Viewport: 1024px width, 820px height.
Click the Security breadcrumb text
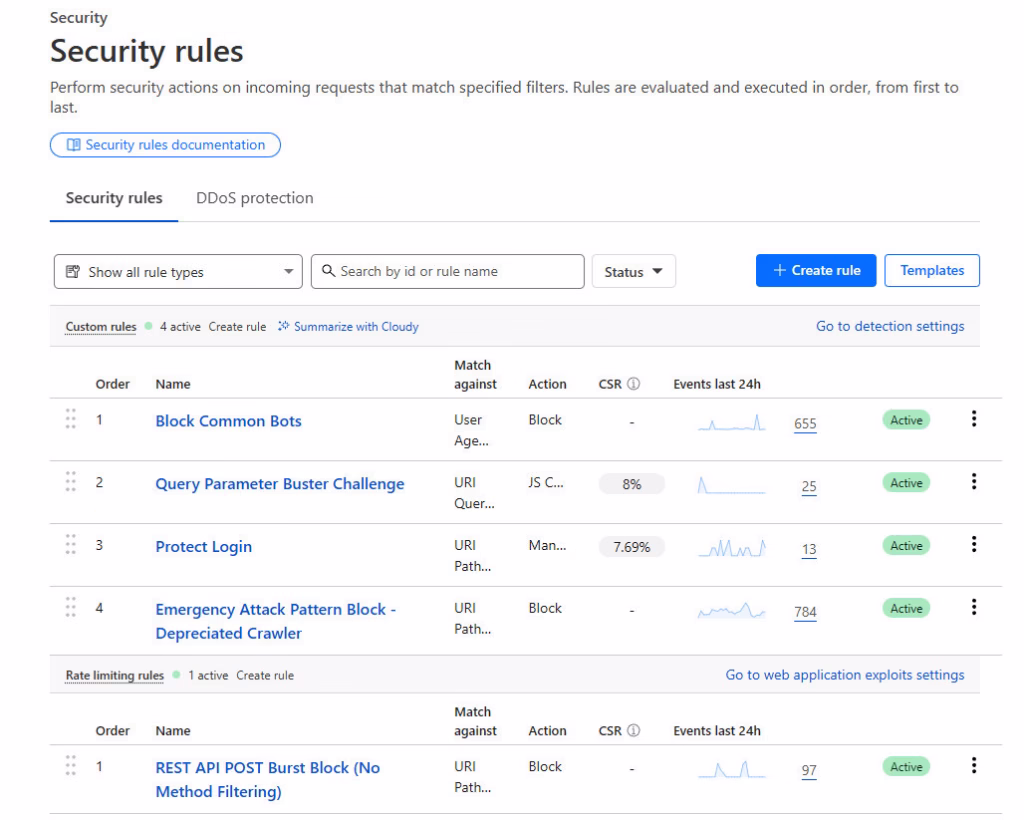pos(78,18)
